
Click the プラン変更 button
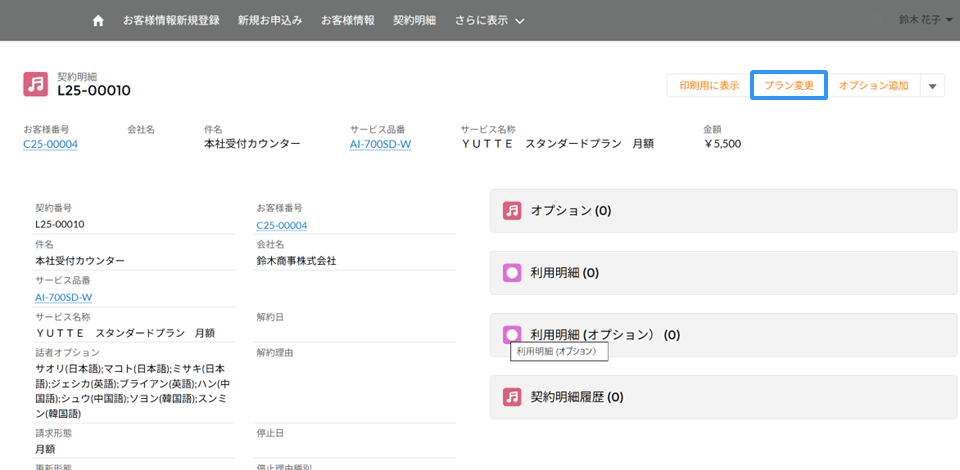tap(789, 86)
